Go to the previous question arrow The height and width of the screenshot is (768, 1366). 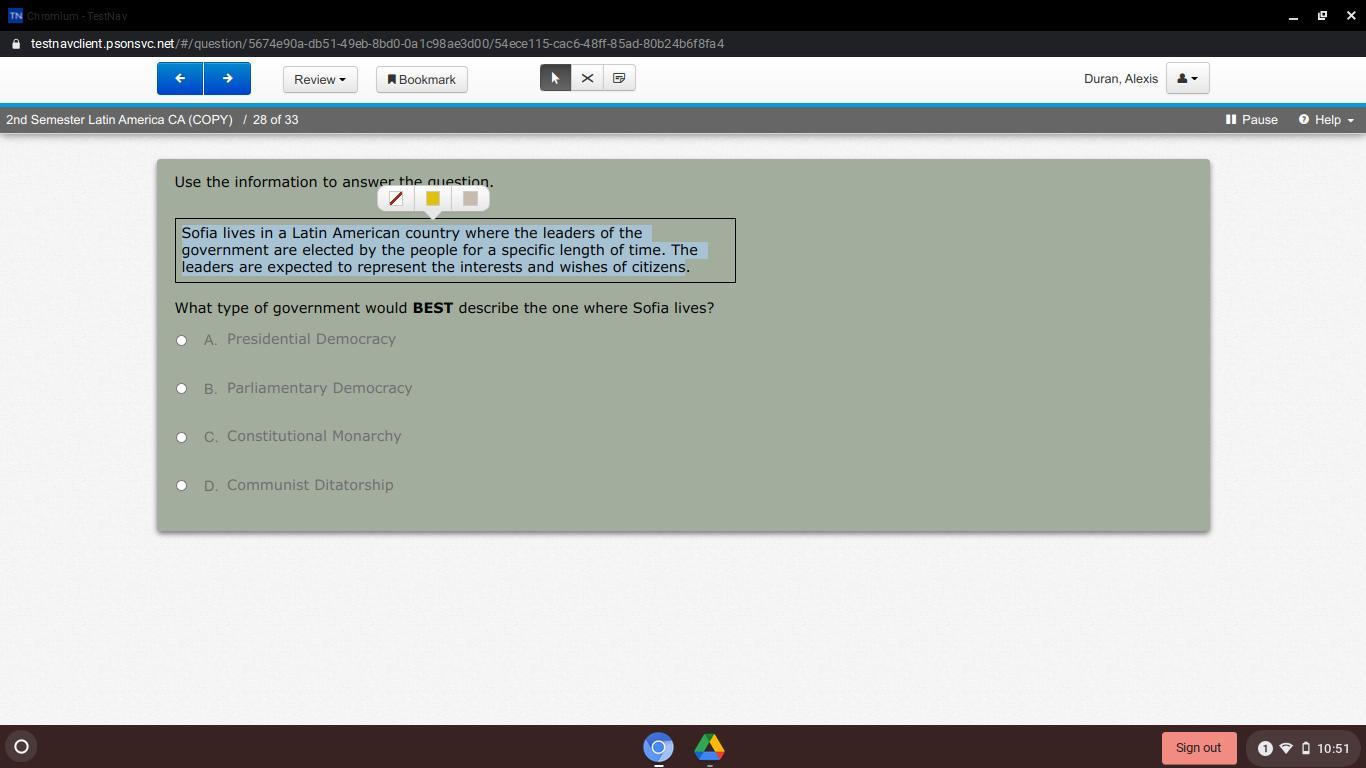[180, 79]
